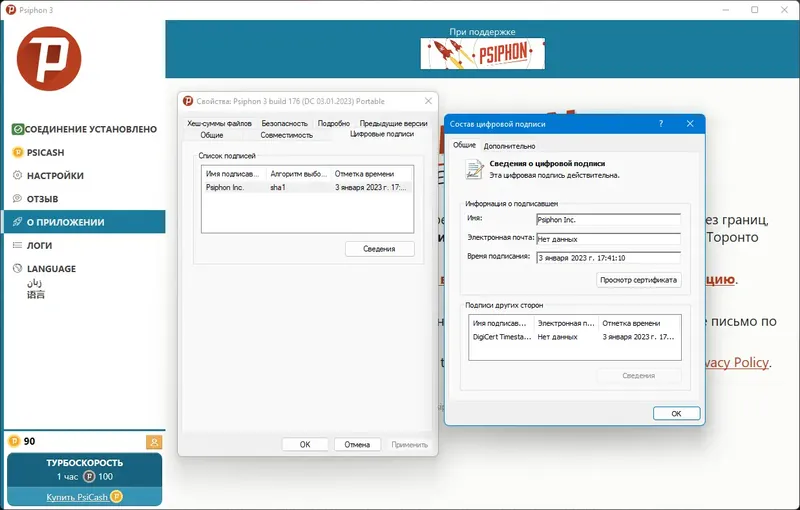
Task: Select DigiCert Timestamp countersignature row
Action: point(574,337)
